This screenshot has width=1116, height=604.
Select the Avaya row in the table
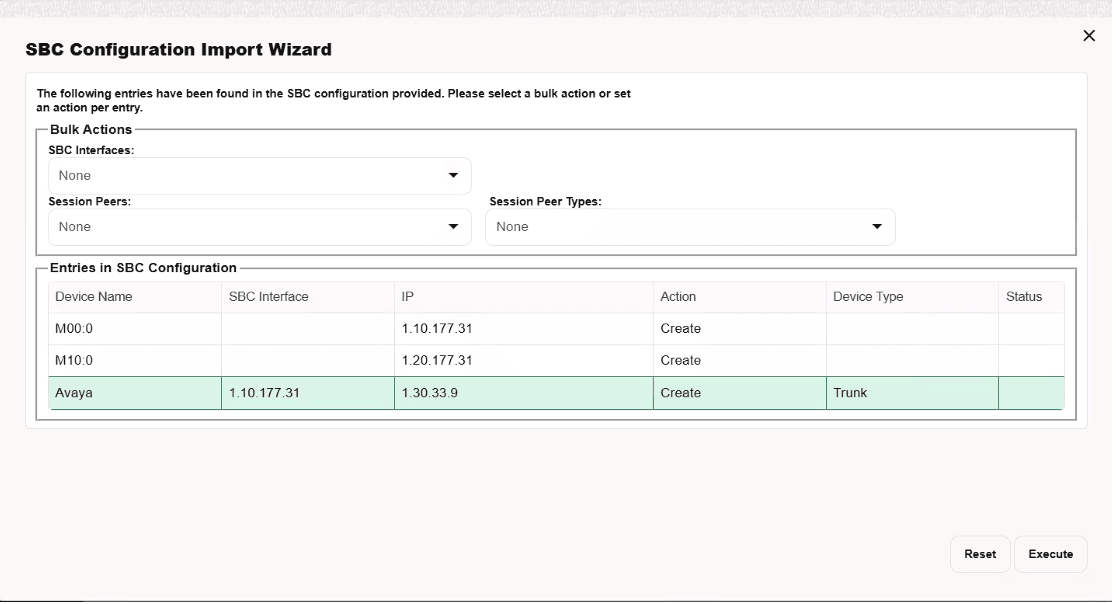[x=134, y=393]
